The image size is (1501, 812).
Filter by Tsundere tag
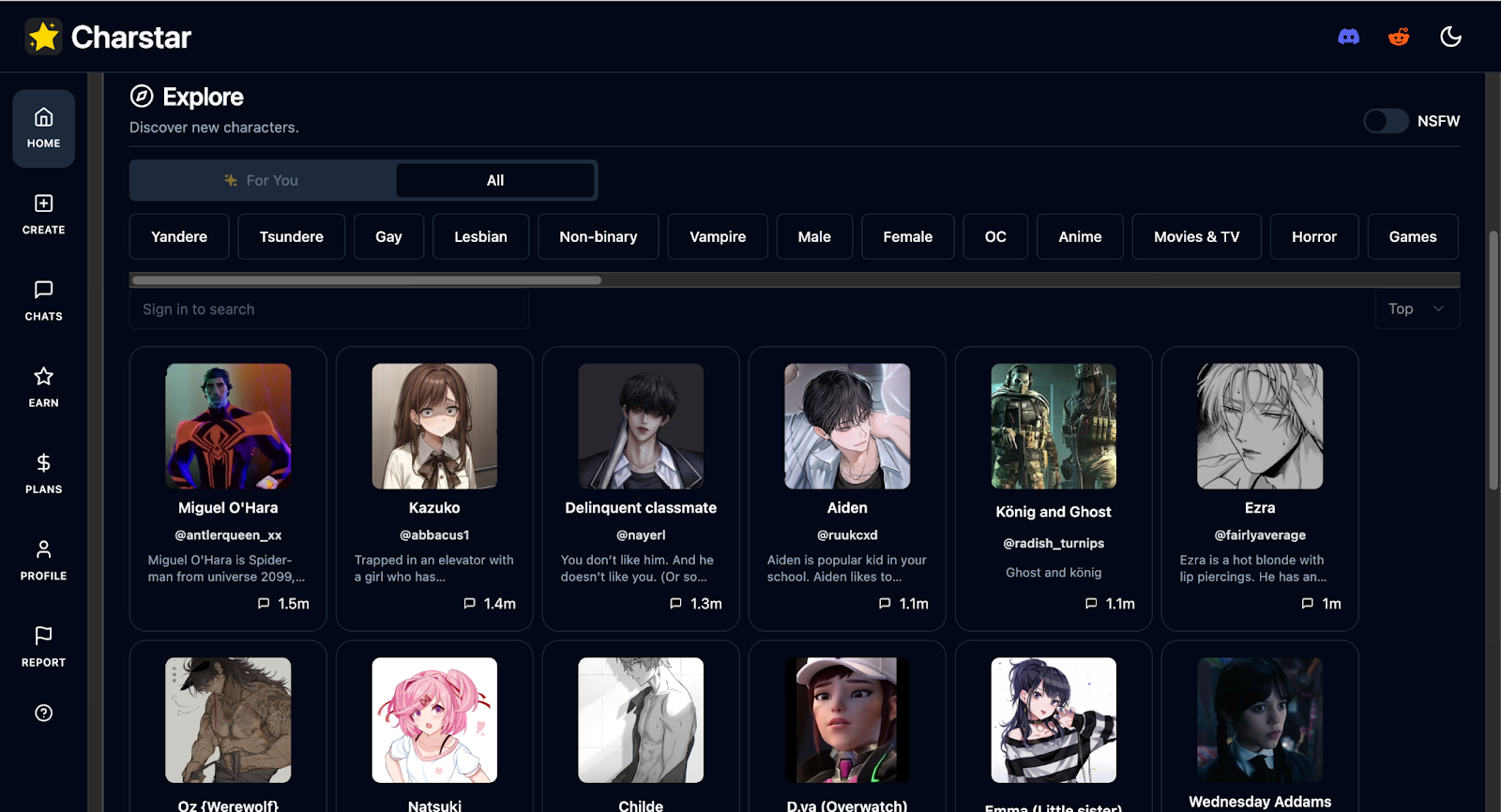pyautogui.click(x=292, y=236)
